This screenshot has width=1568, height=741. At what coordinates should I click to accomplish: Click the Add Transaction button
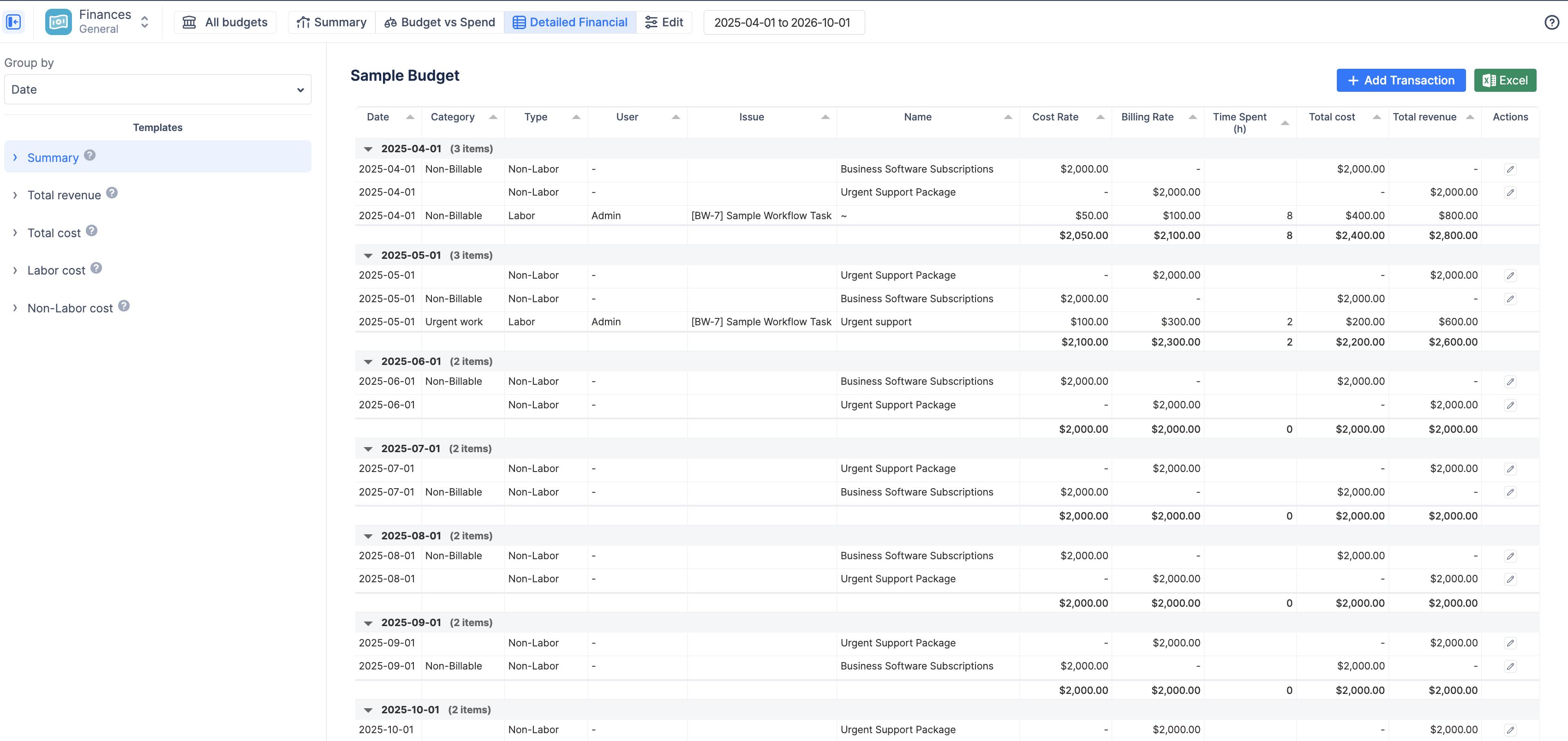click(x=1400, y=80)
